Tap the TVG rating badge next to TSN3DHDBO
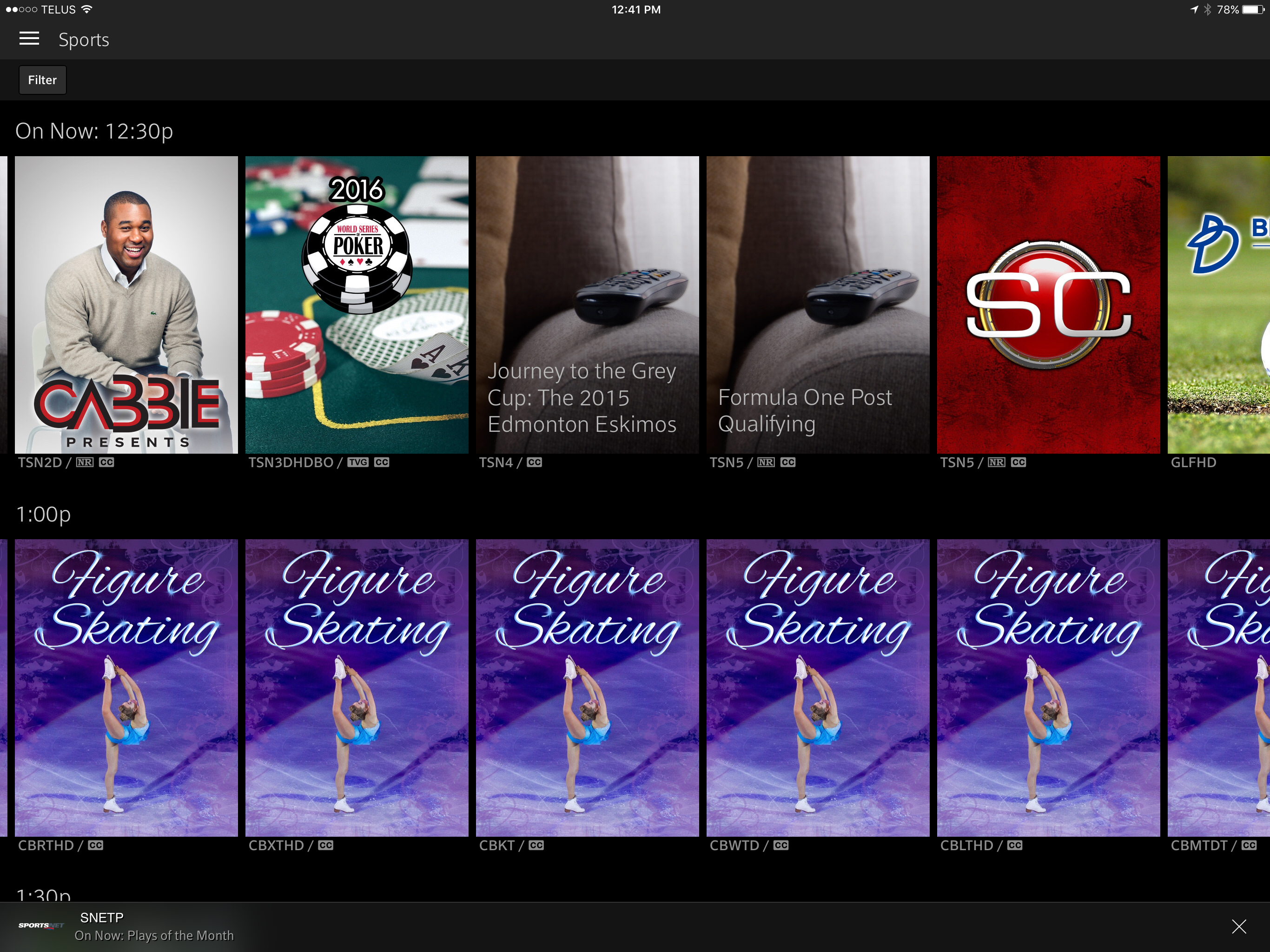1270x952 pixels. coord(357,462)
